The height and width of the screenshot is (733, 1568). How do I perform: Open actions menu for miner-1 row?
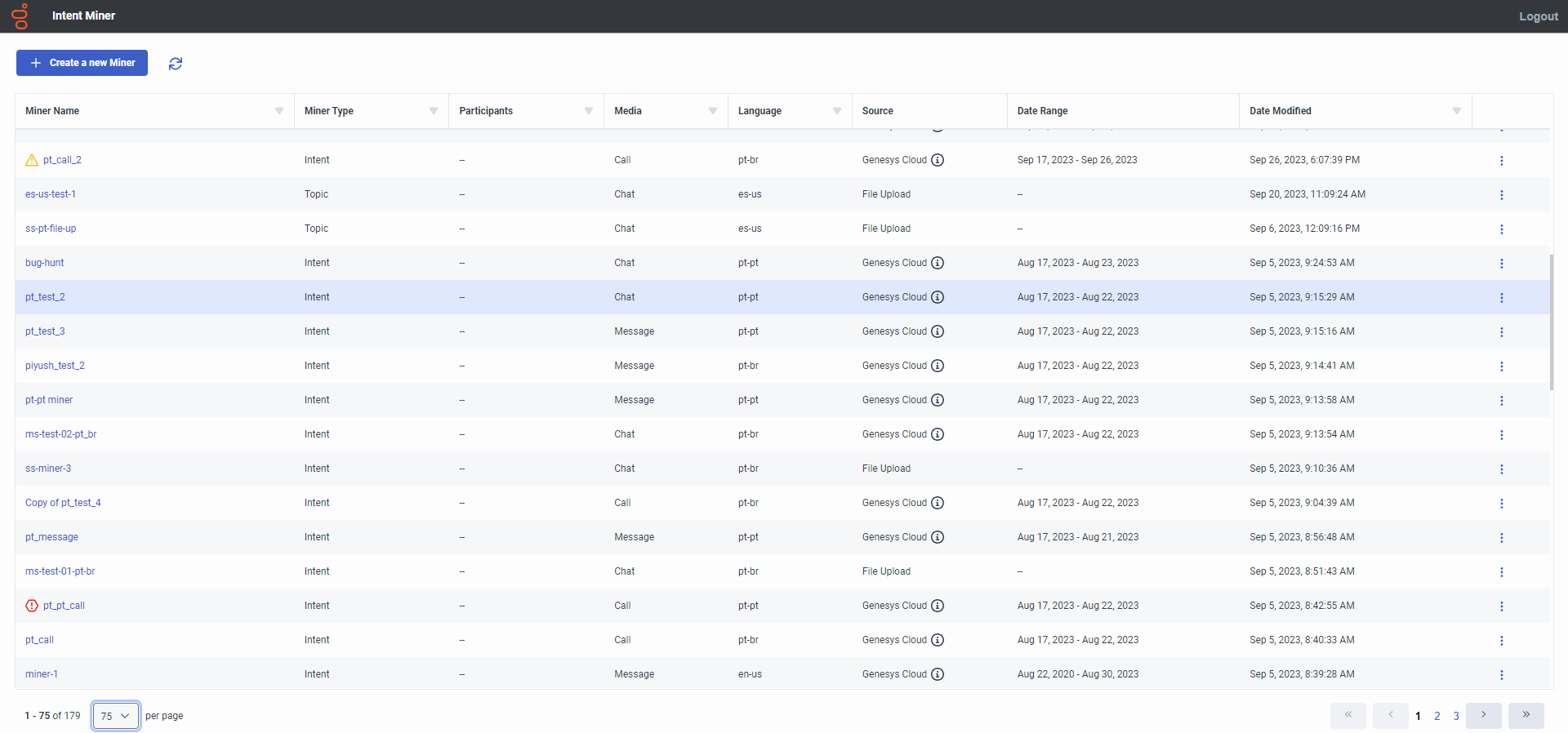pos(1501,675)
